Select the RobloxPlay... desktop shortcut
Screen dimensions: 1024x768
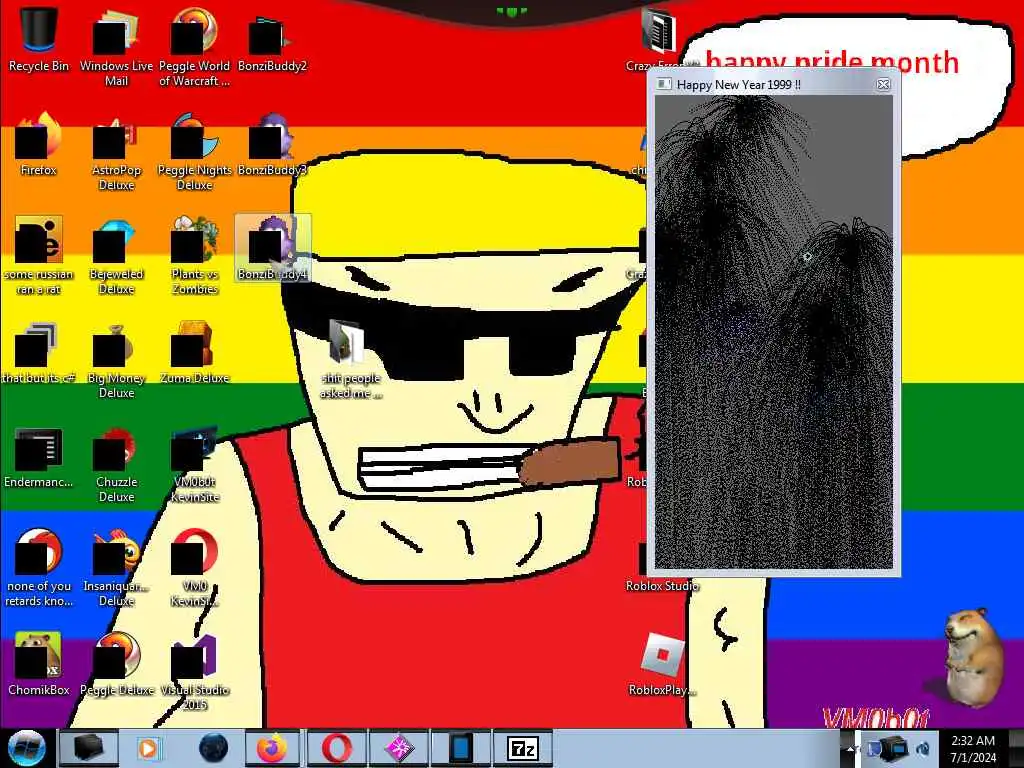[662, 664]
